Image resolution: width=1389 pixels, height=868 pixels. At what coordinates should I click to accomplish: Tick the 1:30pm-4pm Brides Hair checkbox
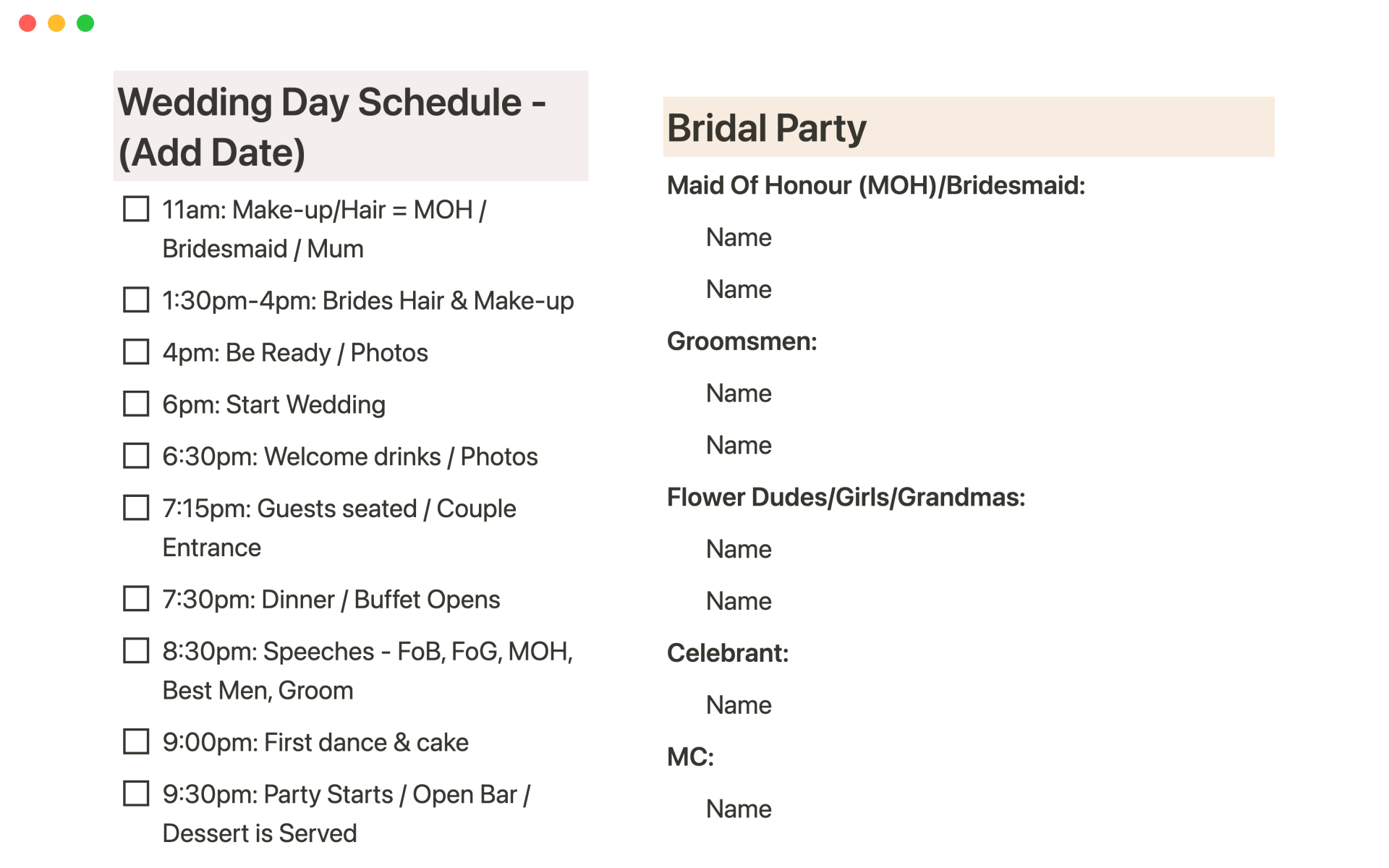click(x=136, y=300)
